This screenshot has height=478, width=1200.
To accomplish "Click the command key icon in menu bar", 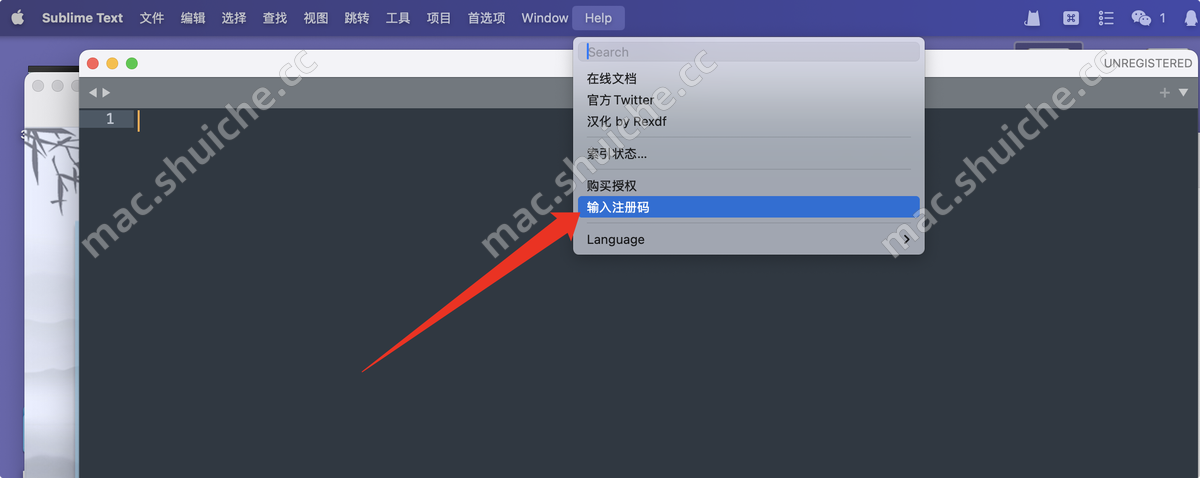I will 1070,18.
